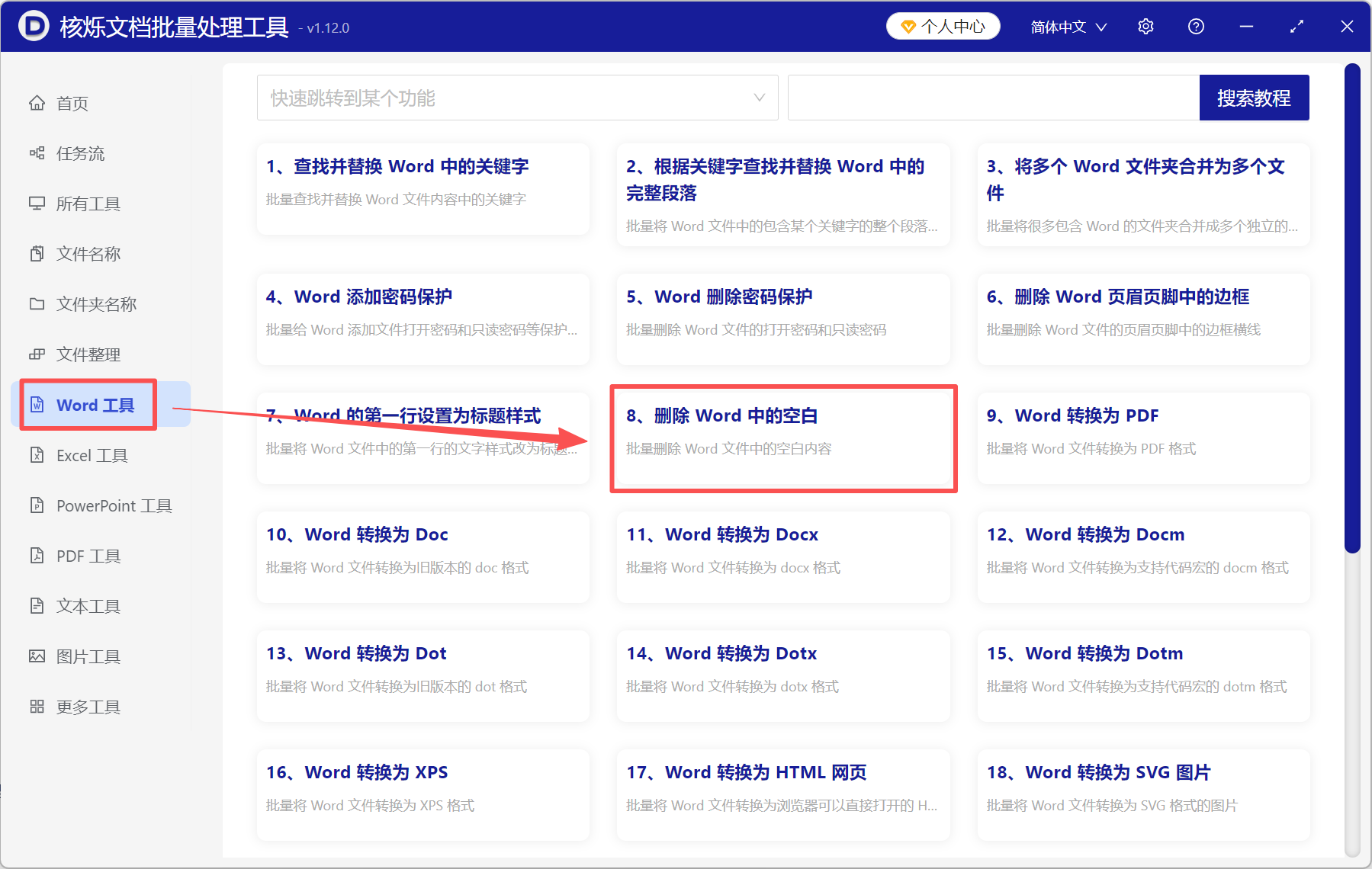Open the 设置 gear icon
Viewport: 1372px width, 869px height.
click(x=1145, y=26)
